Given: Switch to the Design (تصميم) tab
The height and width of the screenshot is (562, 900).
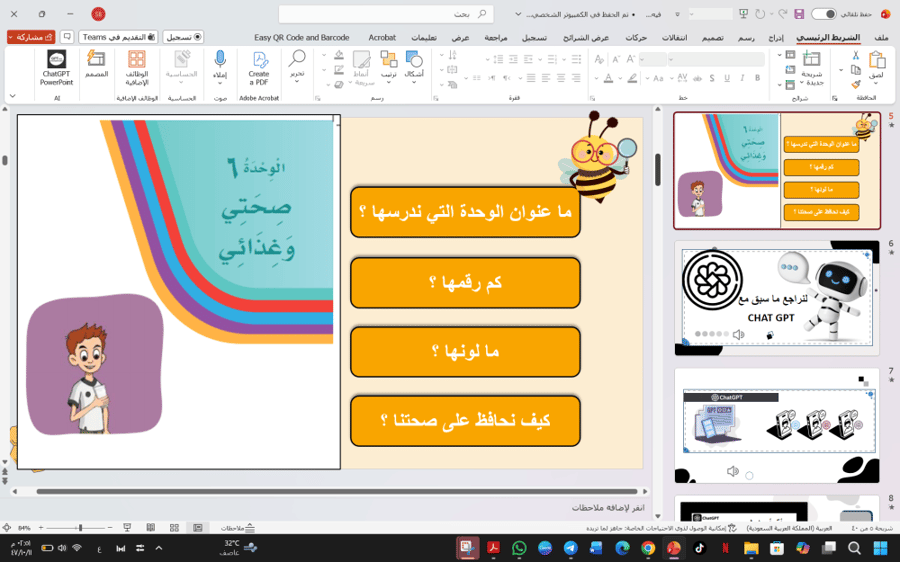Looking at the screenshot, I should coord(713,37).
